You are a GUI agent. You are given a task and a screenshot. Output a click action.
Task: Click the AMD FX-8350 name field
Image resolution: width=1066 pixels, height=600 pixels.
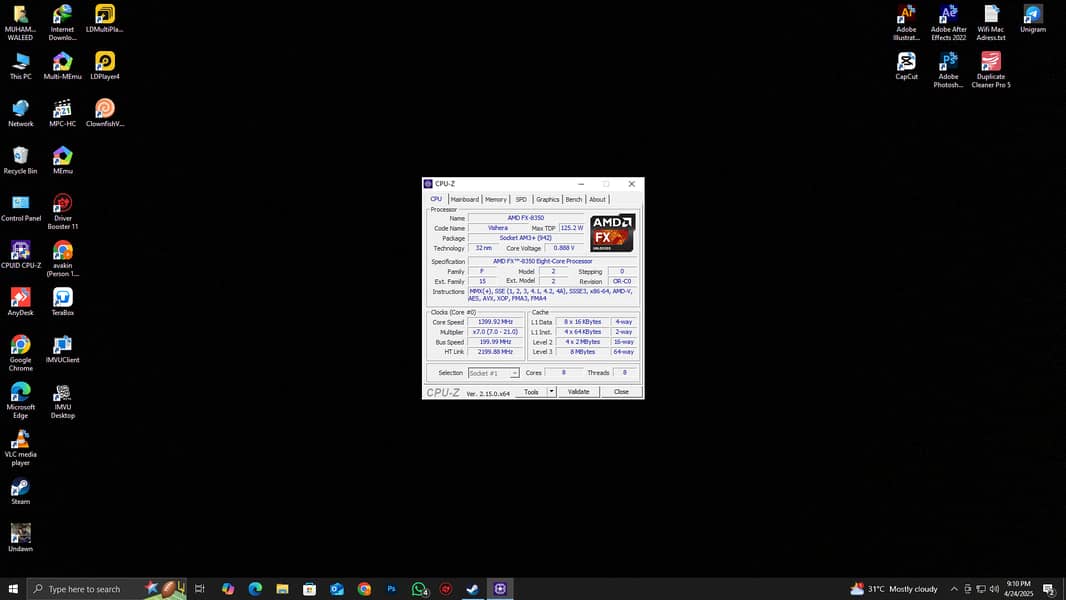pyautogui.click(x=526, y=218)
